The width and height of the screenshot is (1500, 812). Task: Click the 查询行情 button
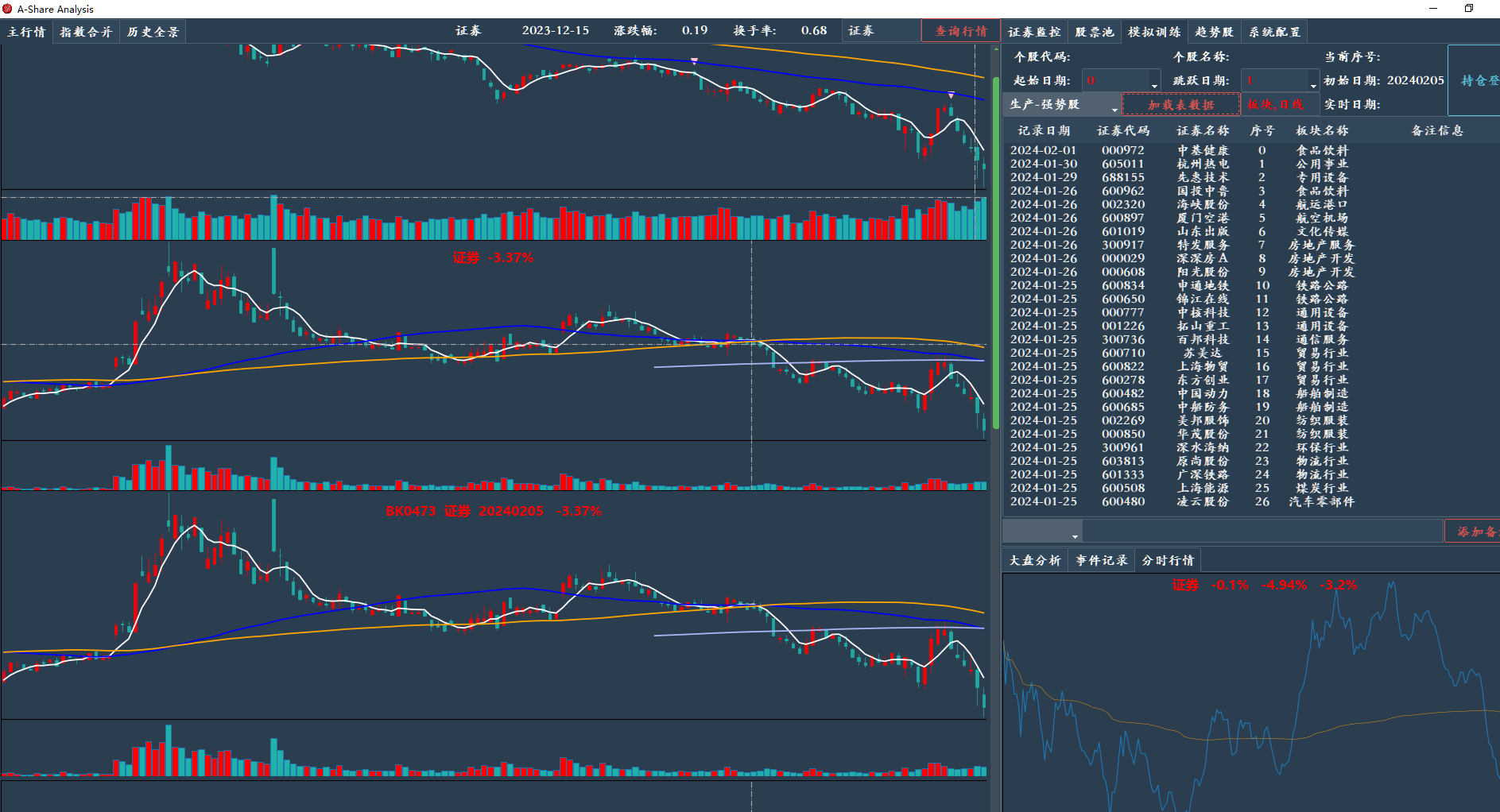[x=960, y=31]
